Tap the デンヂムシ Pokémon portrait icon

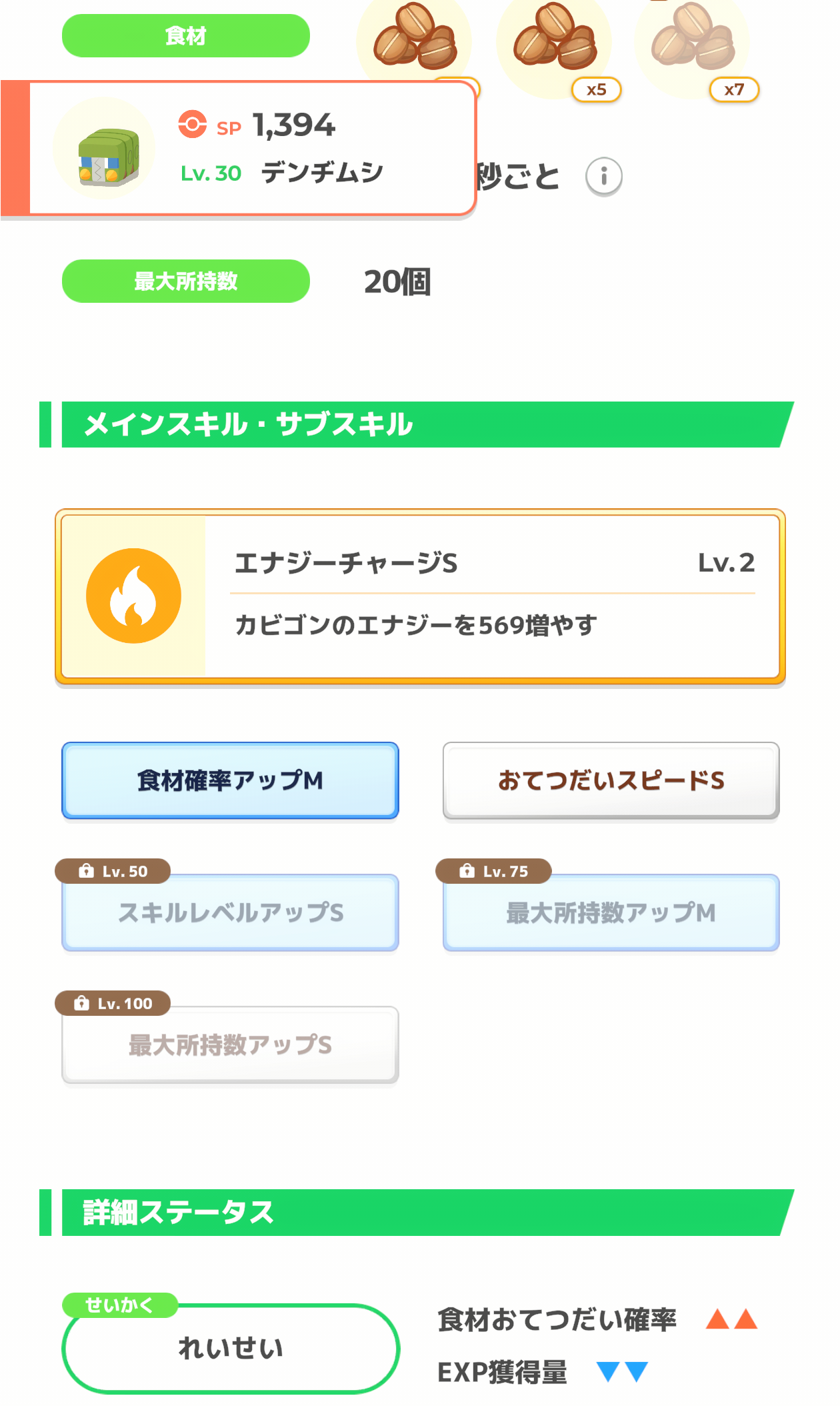(104, 148)
